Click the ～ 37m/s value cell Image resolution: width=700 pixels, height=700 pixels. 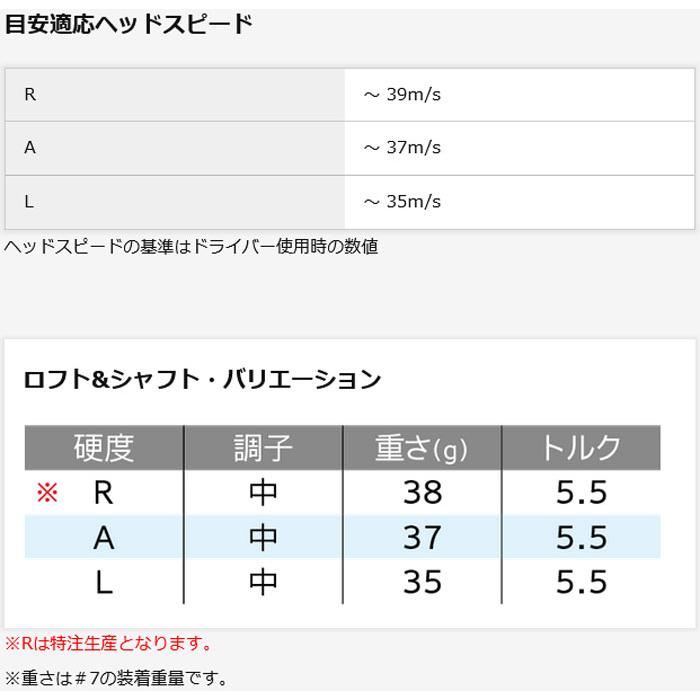(x=520, y=148)
